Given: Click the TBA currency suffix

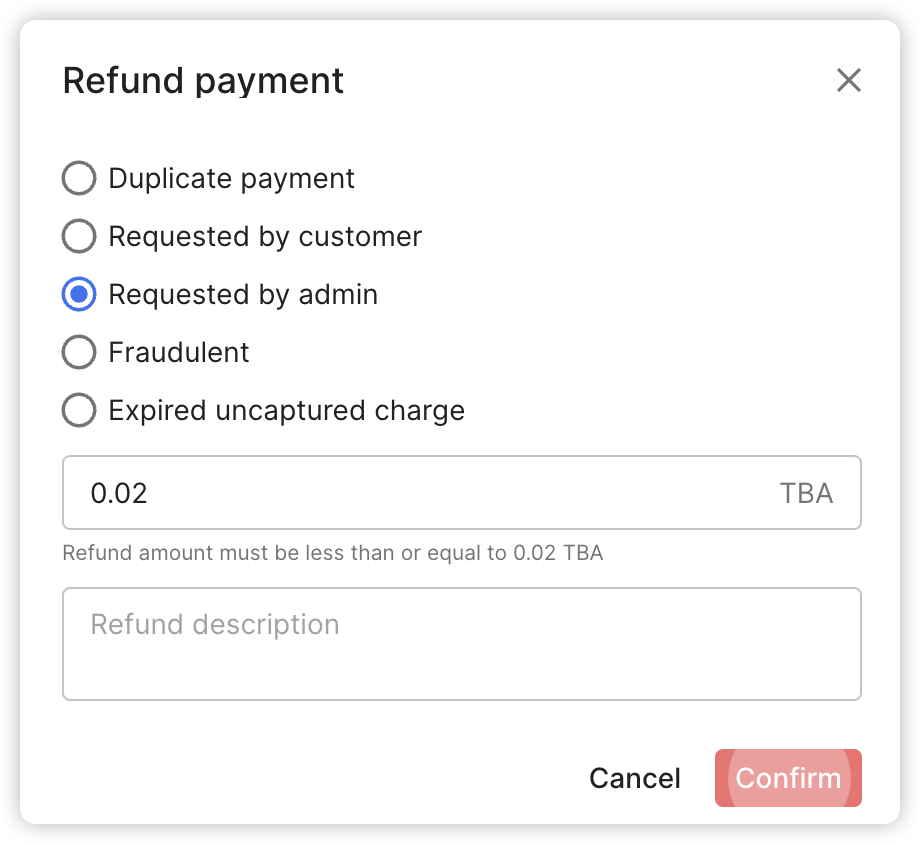Looking at the screenshot, I should 806,493.
